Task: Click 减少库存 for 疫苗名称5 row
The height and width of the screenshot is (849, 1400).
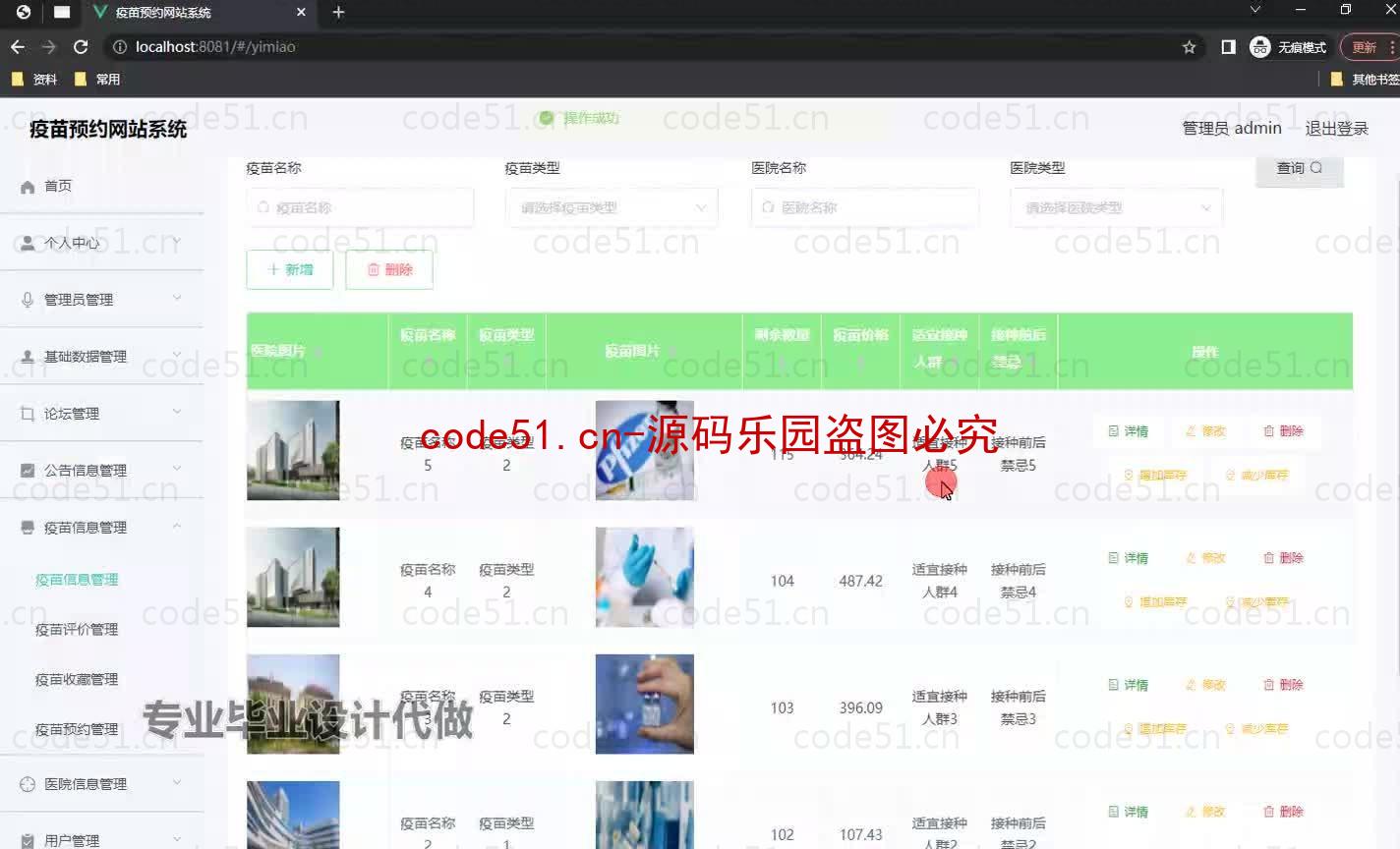Action: coord(1256,476)
